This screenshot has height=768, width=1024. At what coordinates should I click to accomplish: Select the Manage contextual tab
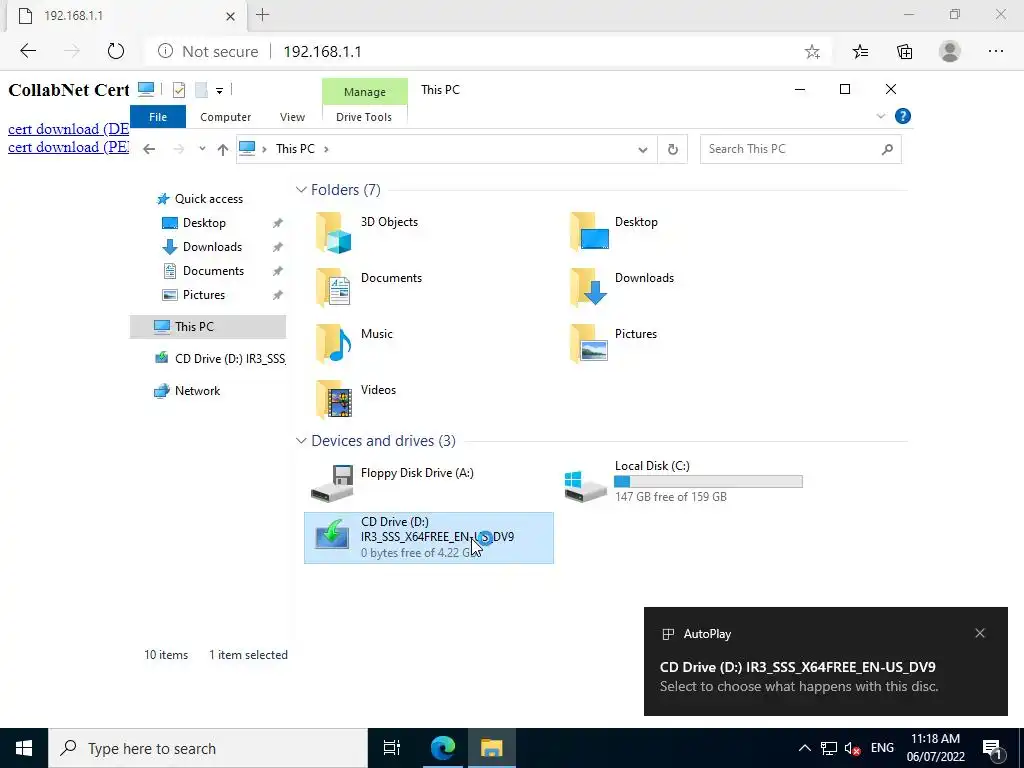pos(364,92)
